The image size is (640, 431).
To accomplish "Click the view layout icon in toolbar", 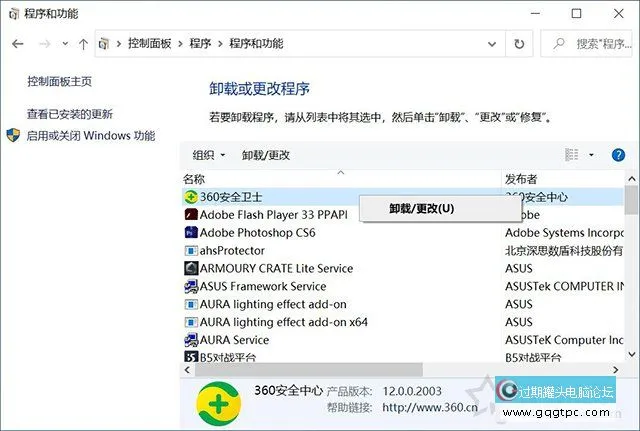I will click(x=571, y=155).
